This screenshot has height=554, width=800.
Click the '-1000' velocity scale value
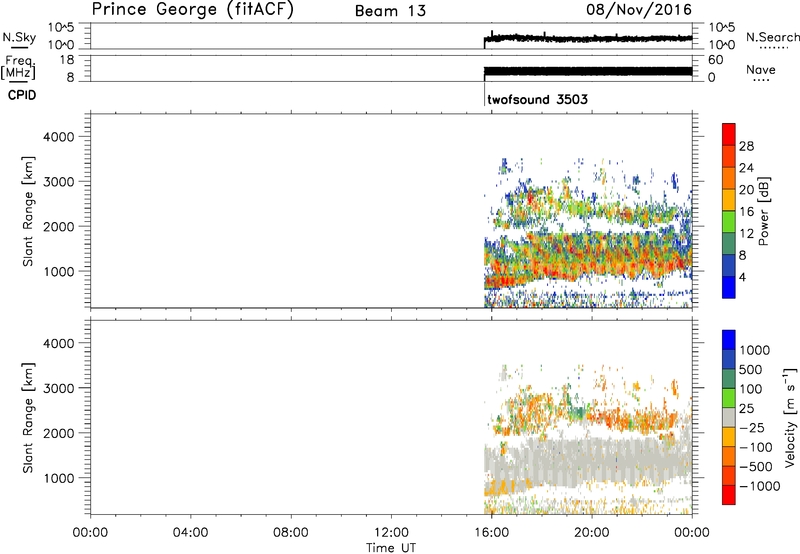point(759,486)
